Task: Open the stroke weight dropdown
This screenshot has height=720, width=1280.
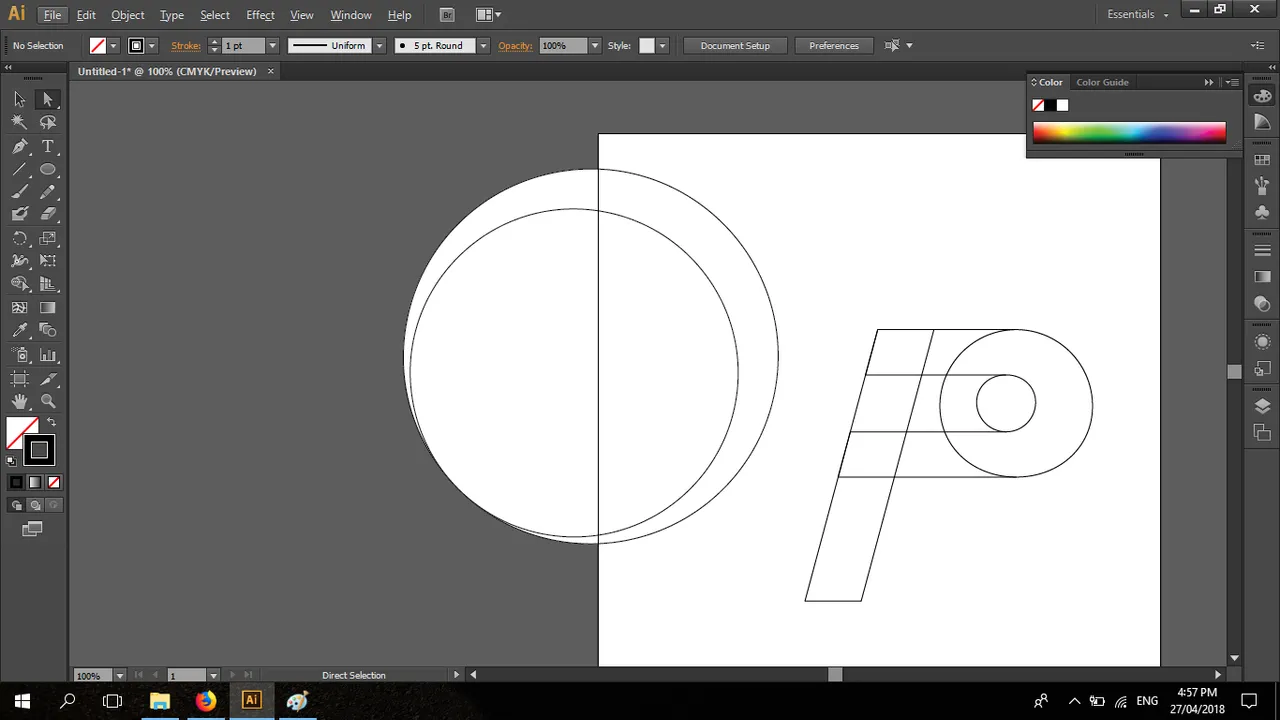Action: click(272, 46)
